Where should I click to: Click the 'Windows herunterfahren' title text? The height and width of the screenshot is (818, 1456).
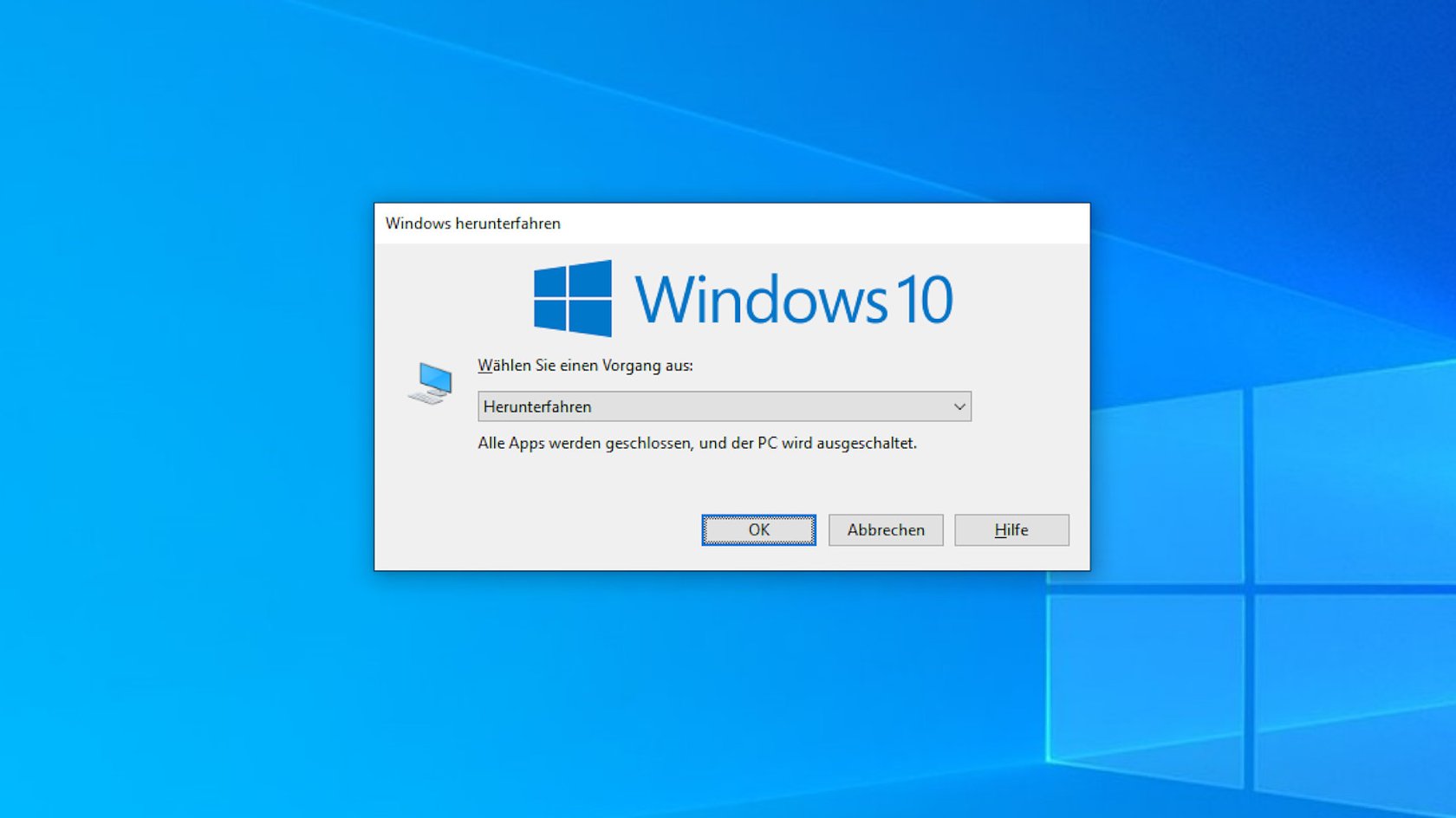click(473, 224)
